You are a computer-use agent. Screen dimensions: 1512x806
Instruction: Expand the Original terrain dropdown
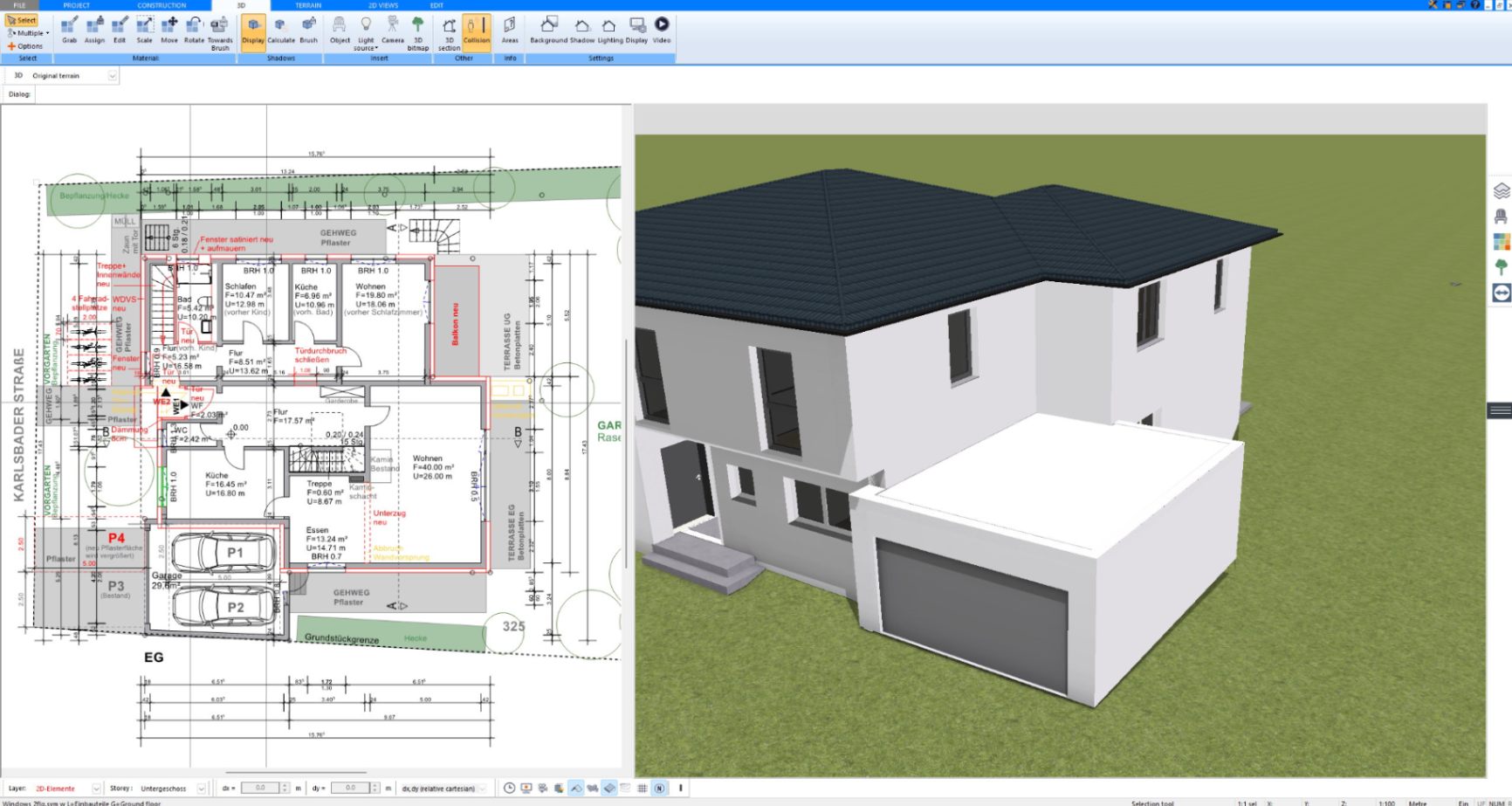point(112,76)
